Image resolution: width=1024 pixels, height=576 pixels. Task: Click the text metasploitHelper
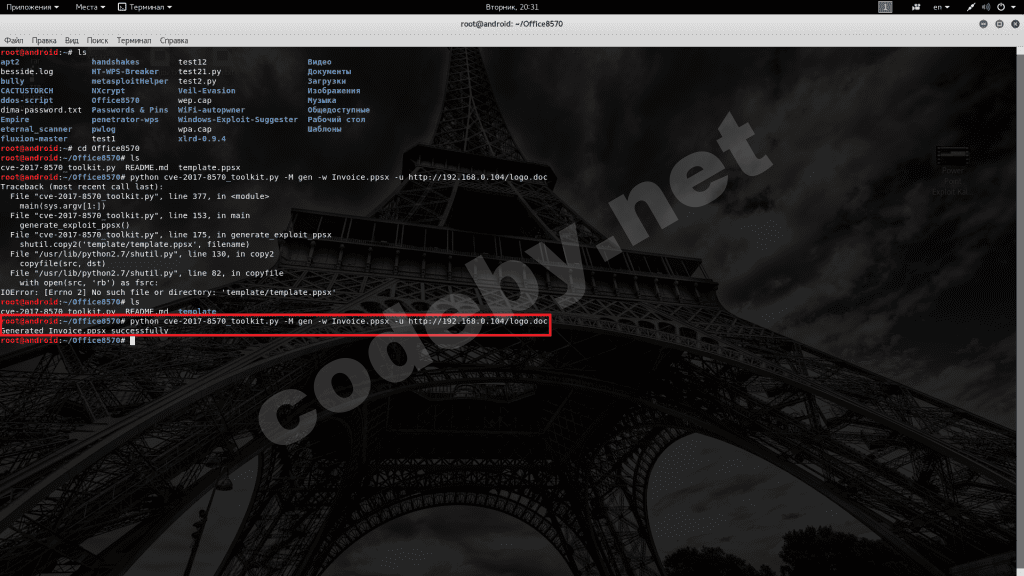[129, 82]
